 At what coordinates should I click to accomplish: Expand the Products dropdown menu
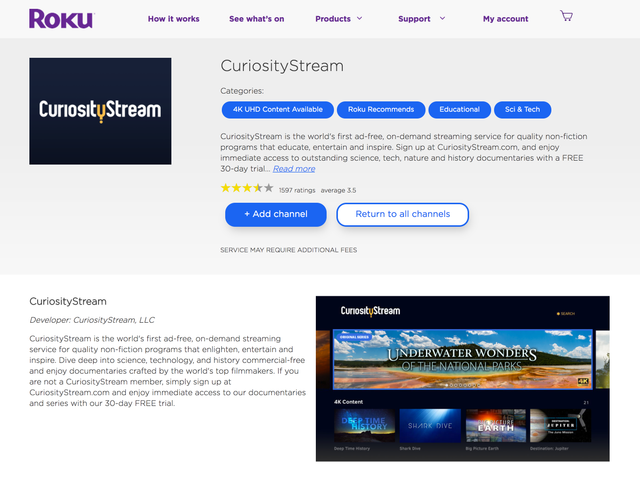pos(339,19)
